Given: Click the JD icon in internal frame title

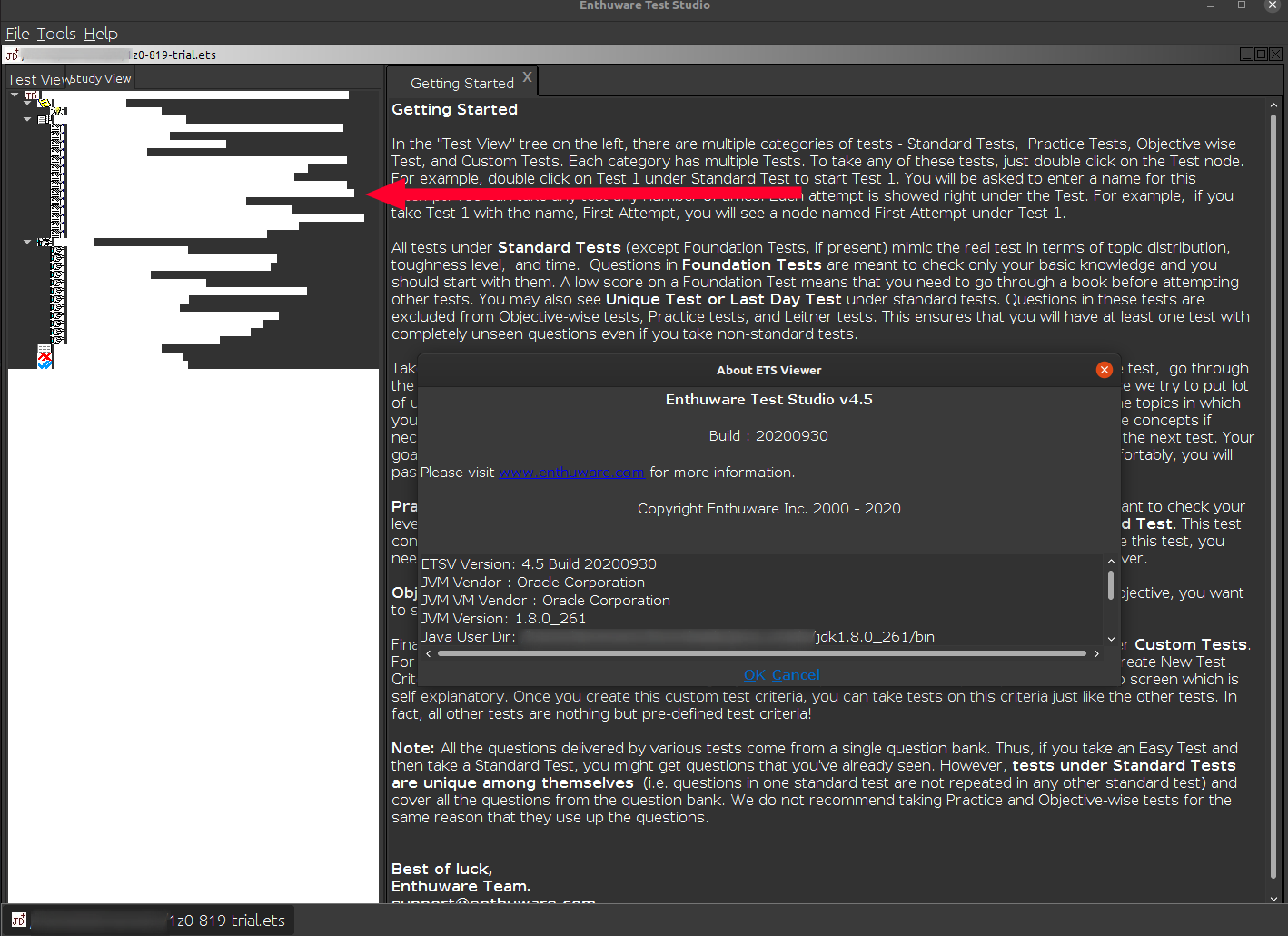Looking at the screenshot, I should pyautogui.click(x=12, y=55).
